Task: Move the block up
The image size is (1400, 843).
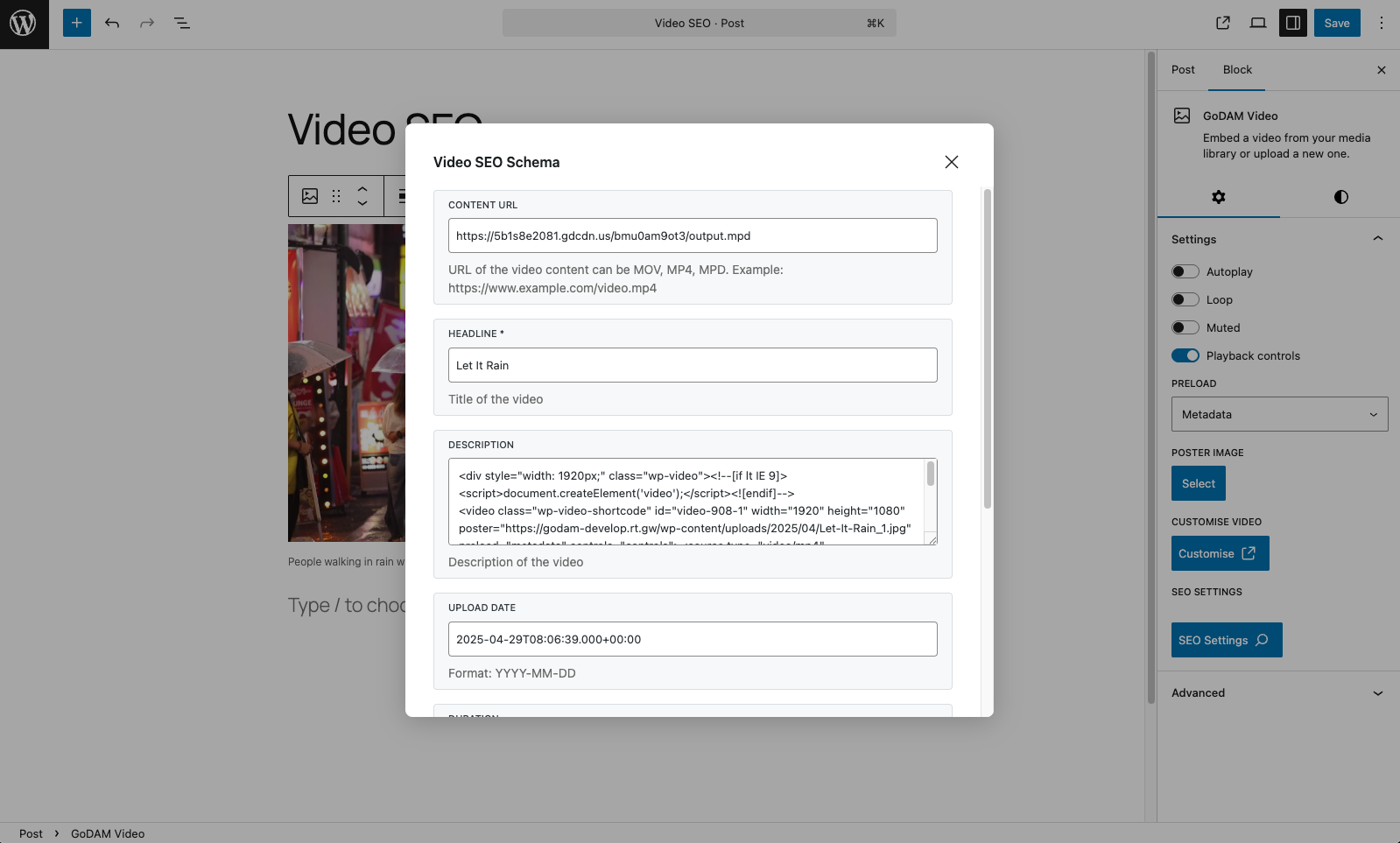Action: (362, 188)
